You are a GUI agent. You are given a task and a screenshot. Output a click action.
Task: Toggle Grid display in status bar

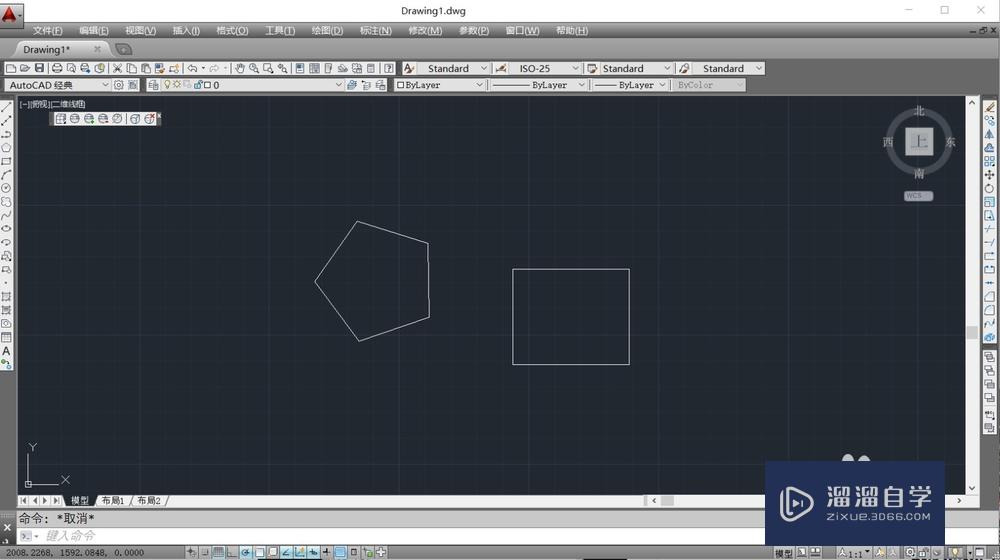[218, 552]
